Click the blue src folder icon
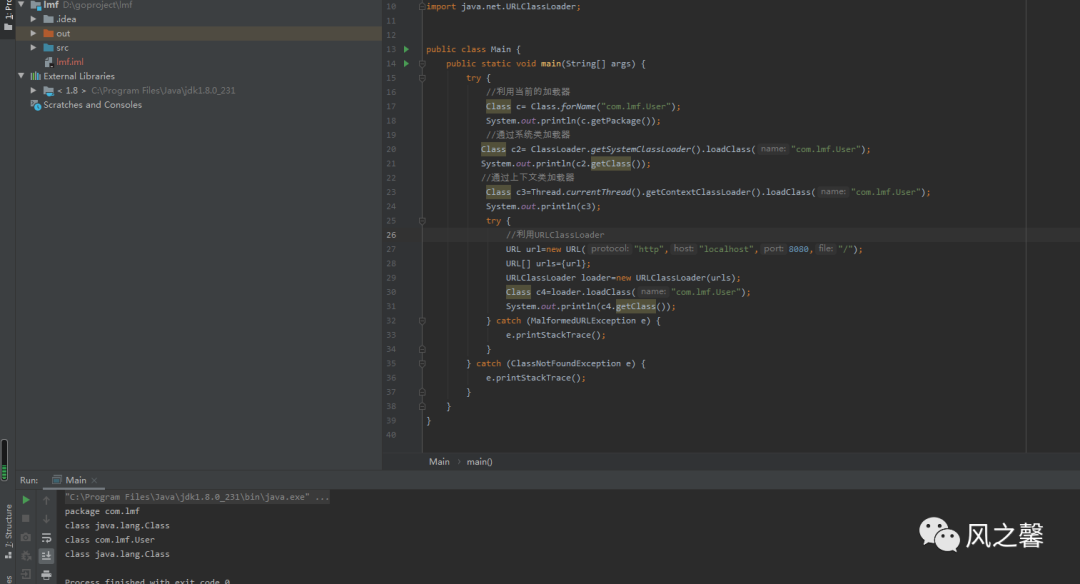The image size is (1080, 584). (x=48, y=48)
